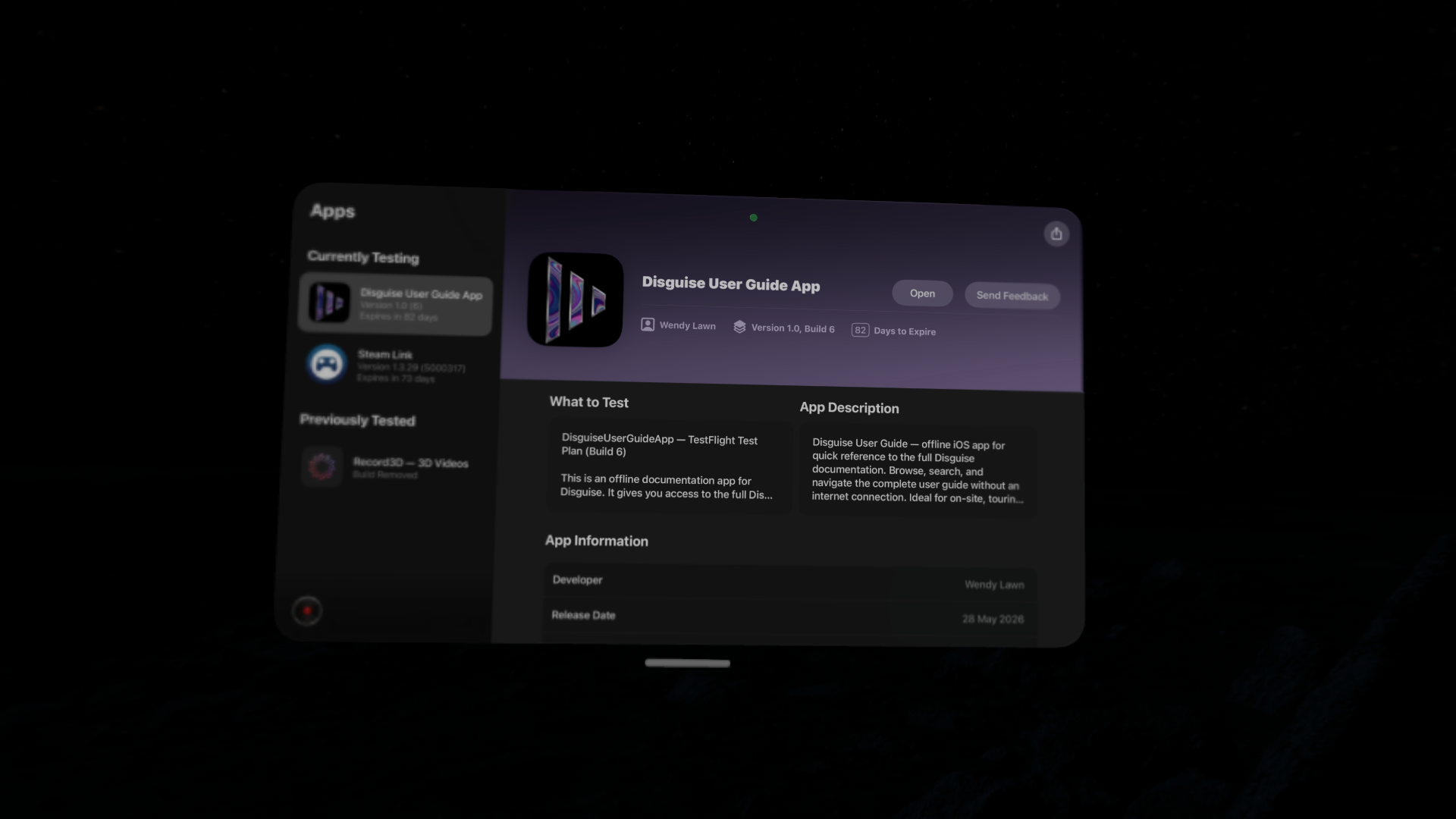Click the 'Disguise User Guide App' title

point(731,284)
